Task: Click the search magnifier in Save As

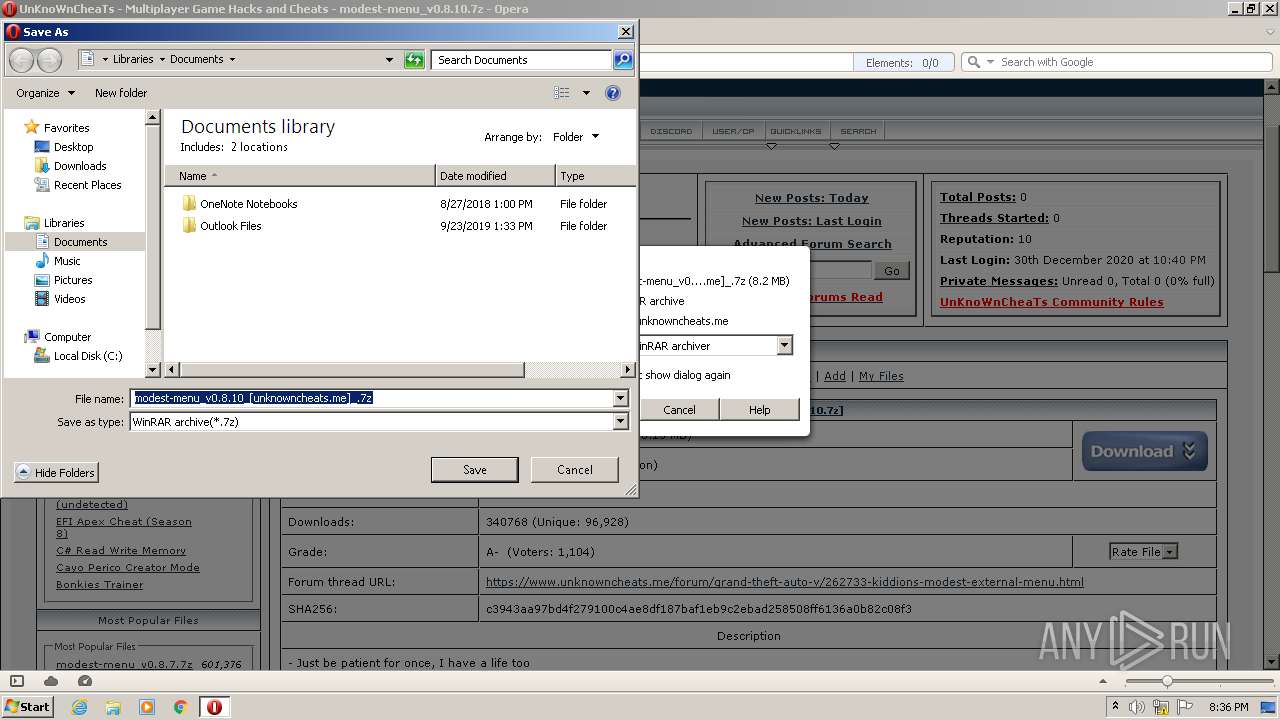Action: point(622,60)
